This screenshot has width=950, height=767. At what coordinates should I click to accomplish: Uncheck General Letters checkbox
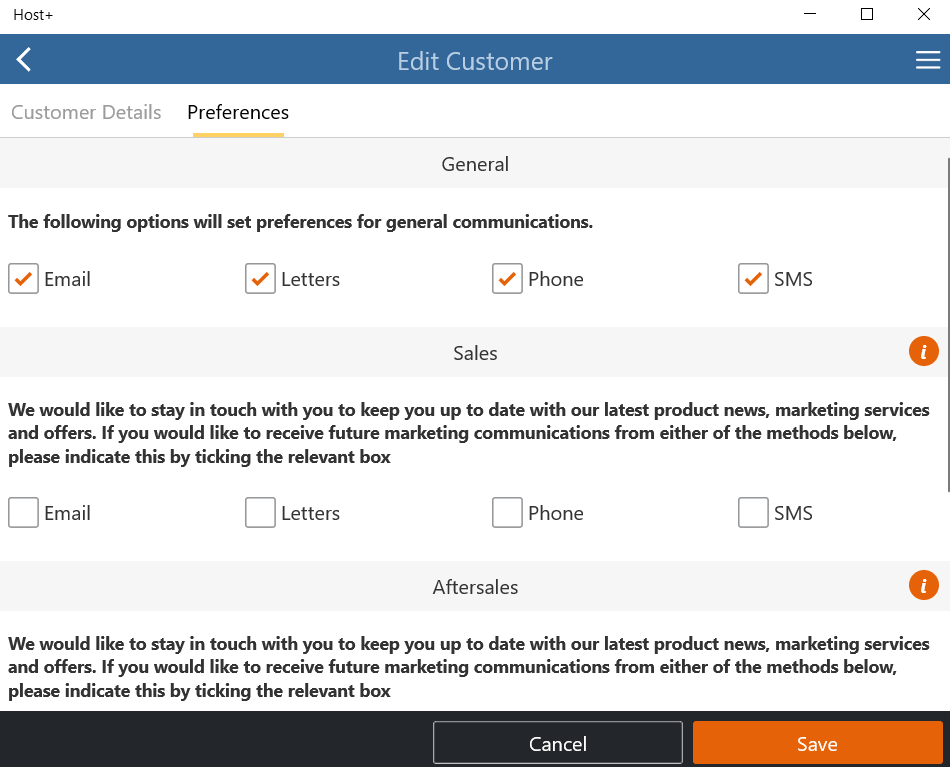click(x=260, y=279)
